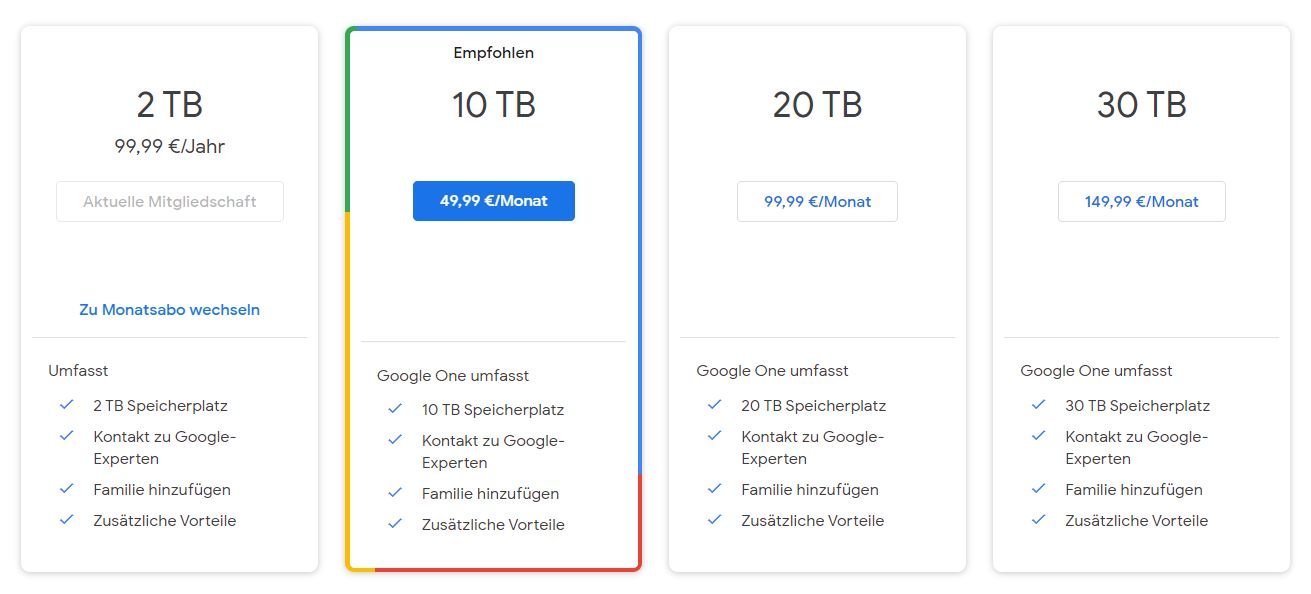Click checkmark next to Familie hinzufügen in 2 TB card
Screen dimensions: 1311x594
67,489
